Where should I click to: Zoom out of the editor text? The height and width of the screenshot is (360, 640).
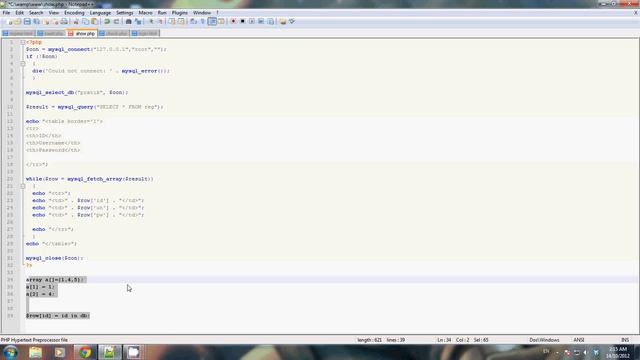tap(160, 21)
